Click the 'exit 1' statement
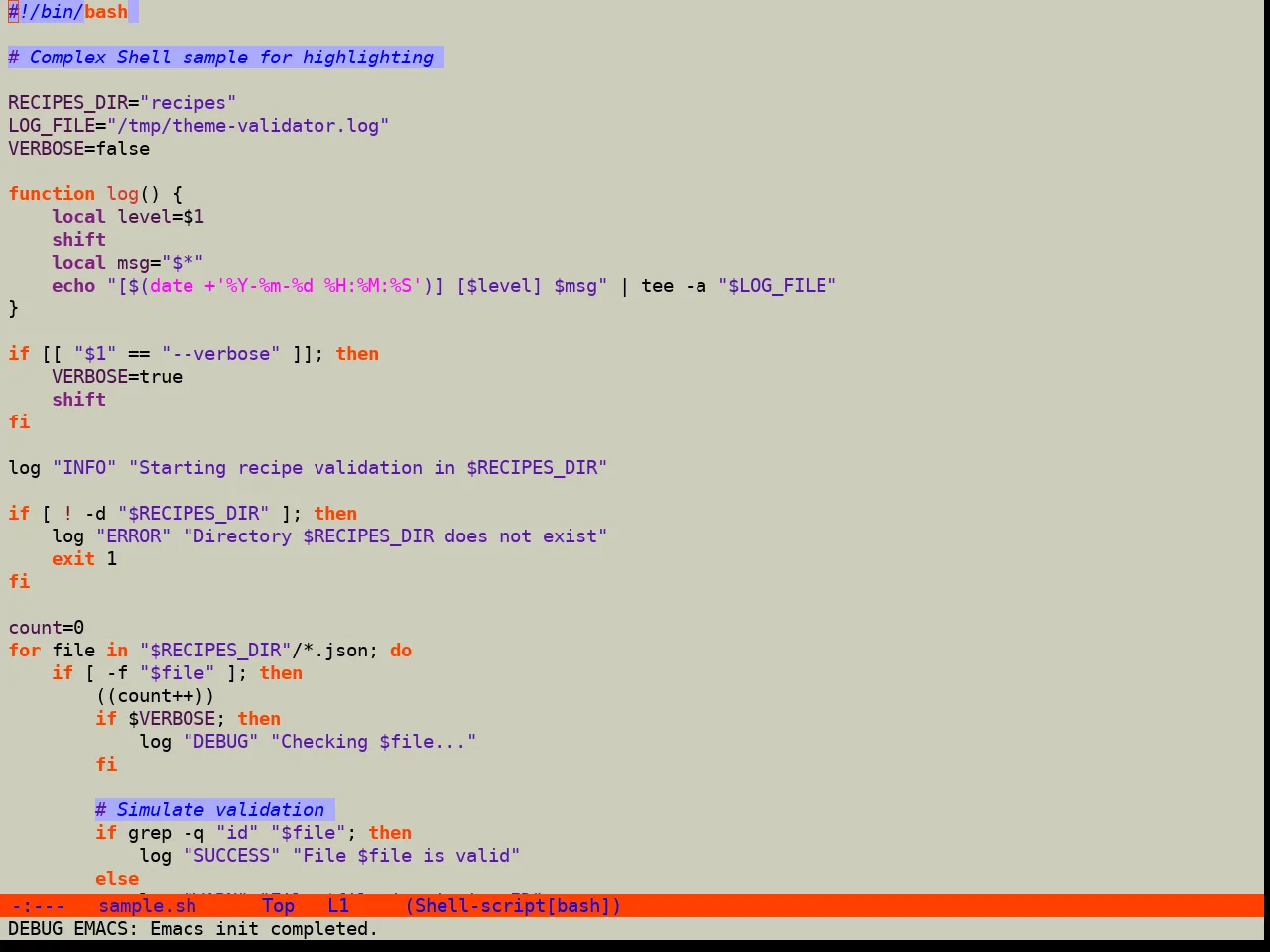Viewport: 1270px width, 952px height. coord(84,559)
